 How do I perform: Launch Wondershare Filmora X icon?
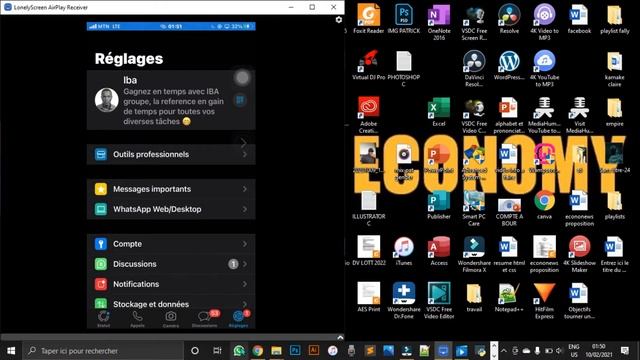point(474,255)
